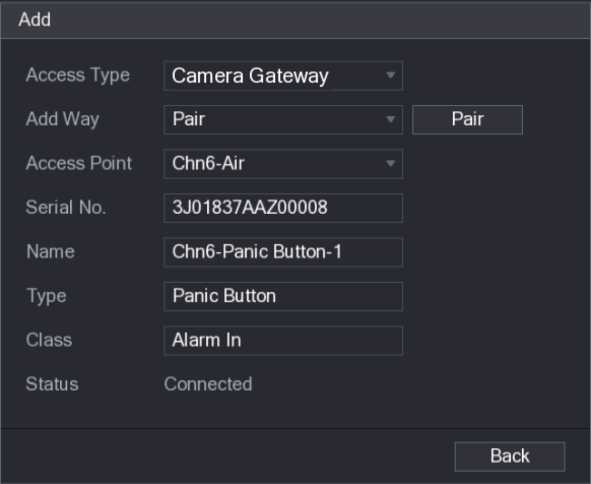Open the Camera Gateway combo box
This screenshot has height=484, width=591.
[x=283, y=75]
